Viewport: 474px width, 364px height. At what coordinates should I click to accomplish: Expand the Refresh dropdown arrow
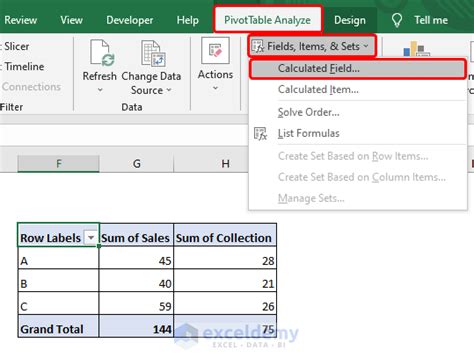click(100, 90)
